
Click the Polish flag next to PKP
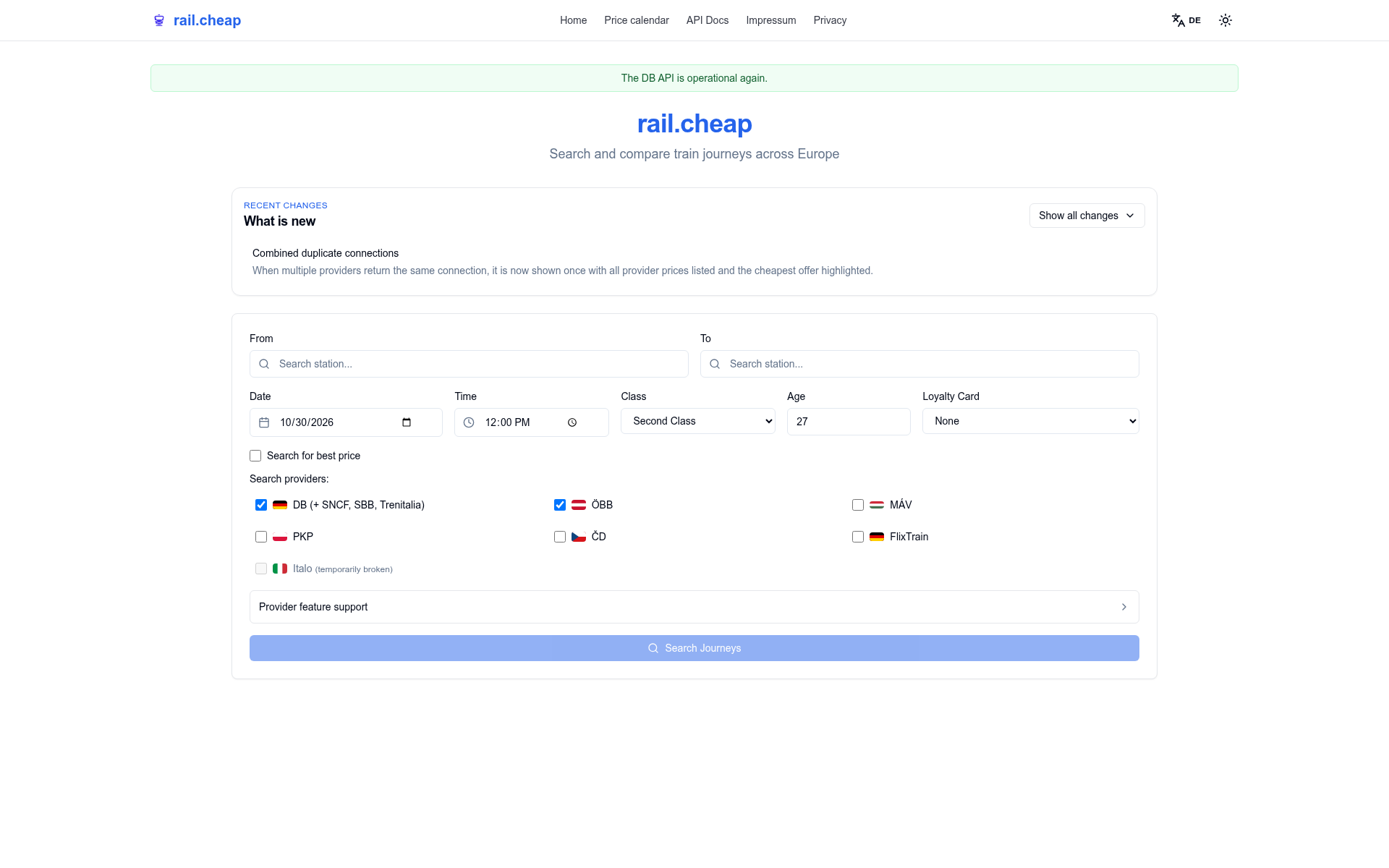tap(280, 537)
